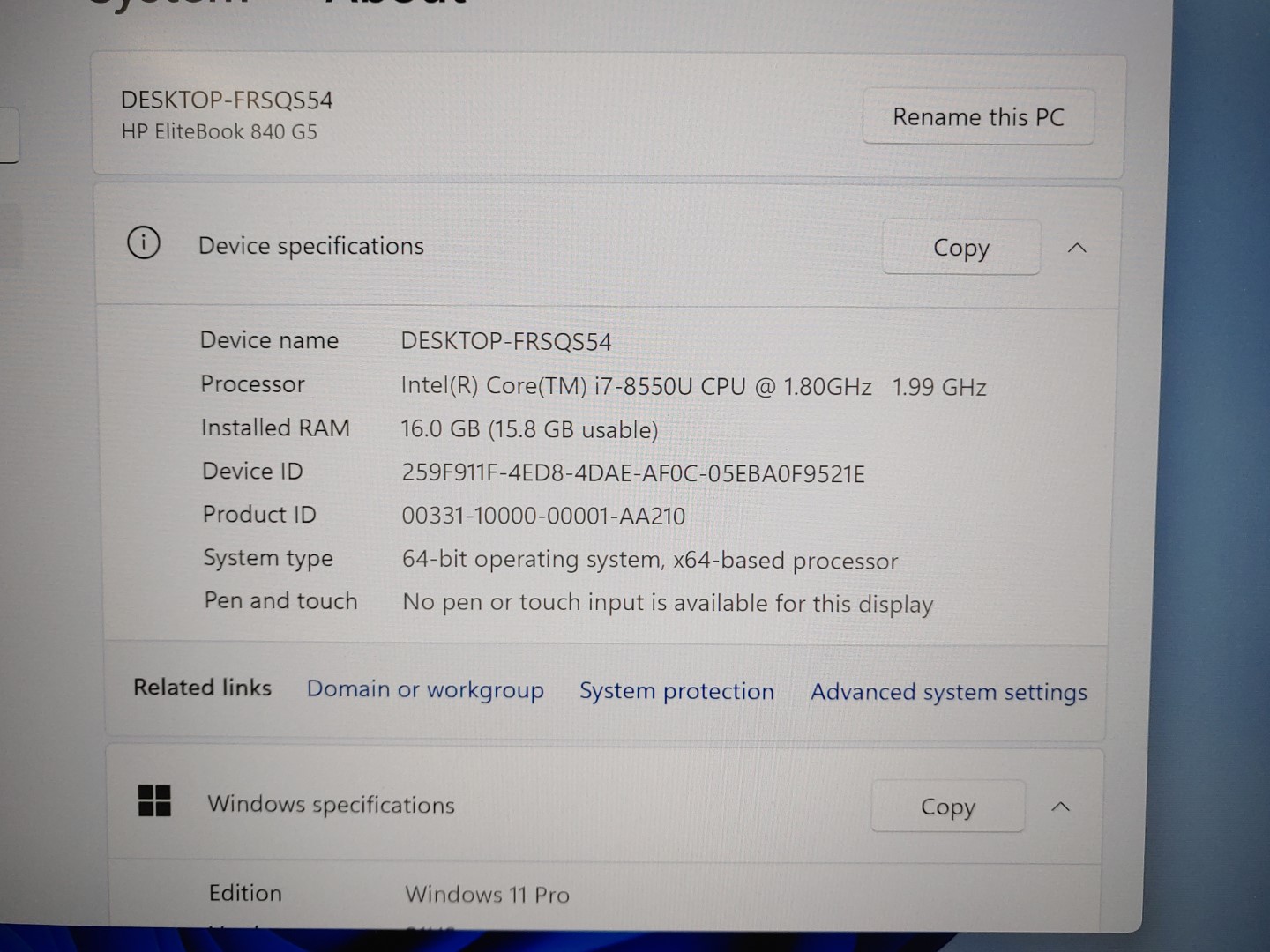This screenshot has width=1270, height=952.
Task: Select the Product ID 00331-10000-00001-AA210
Action: (543, 516)
